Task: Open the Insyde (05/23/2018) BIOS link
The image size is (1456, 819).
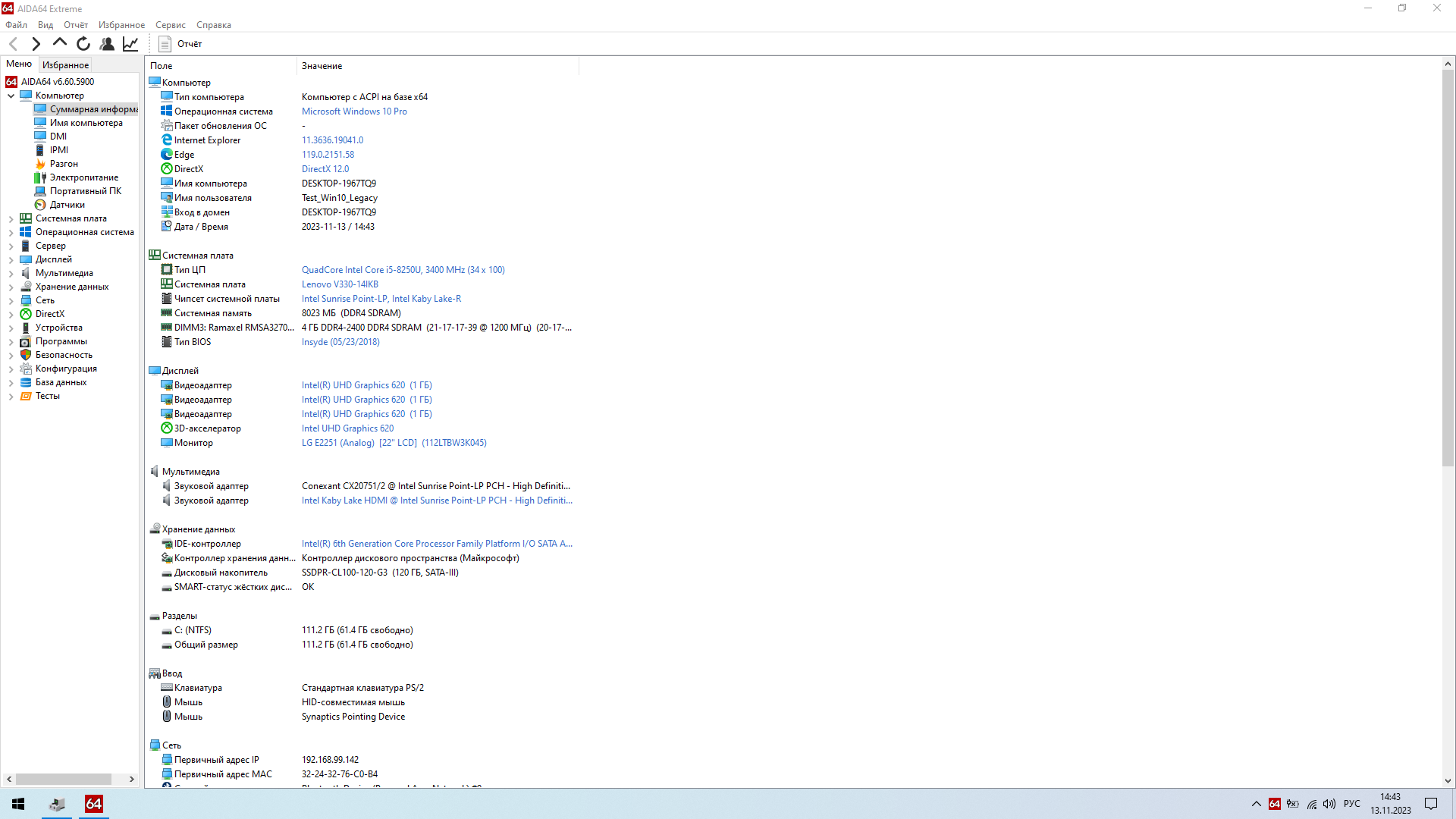Action: click(340, 342)
